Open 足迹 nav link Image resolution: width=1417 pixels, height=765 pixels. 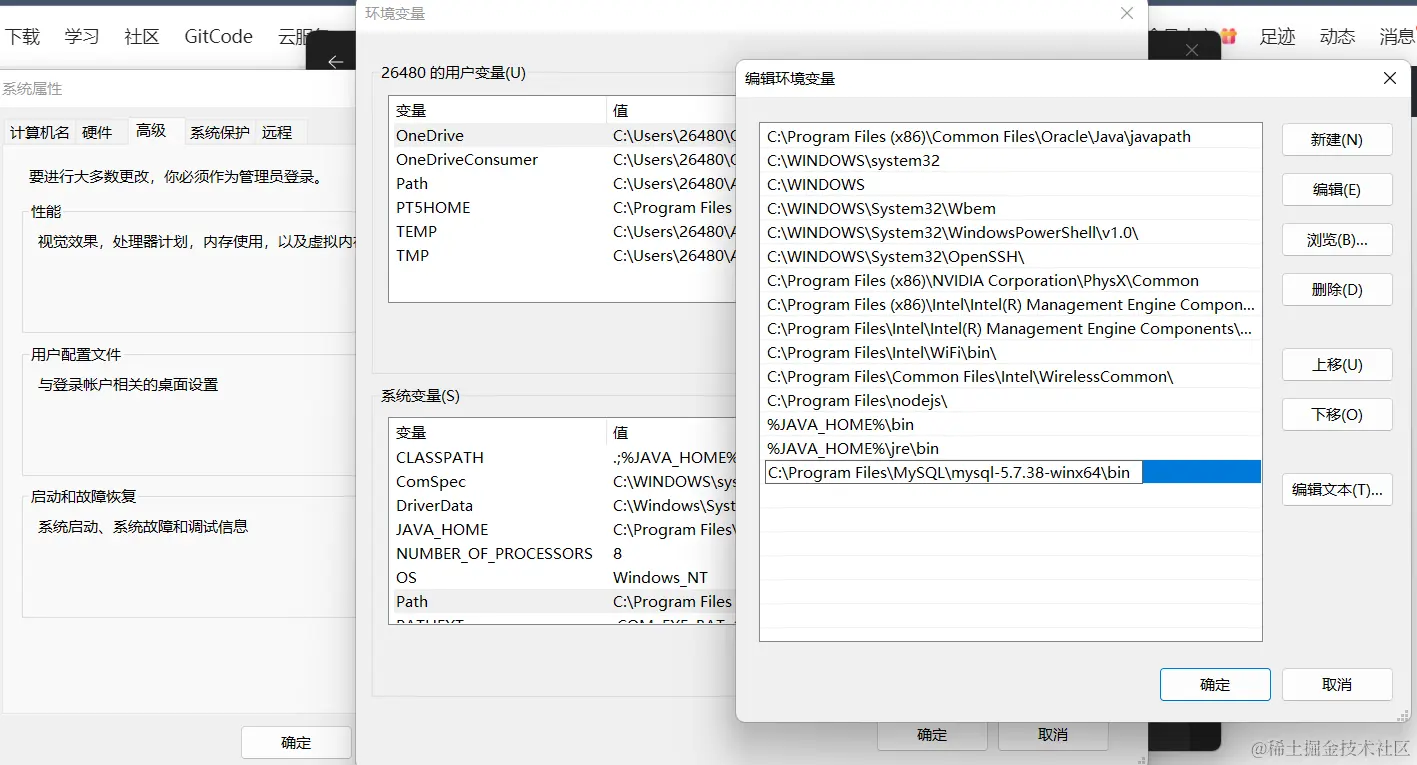(1277, 37)
